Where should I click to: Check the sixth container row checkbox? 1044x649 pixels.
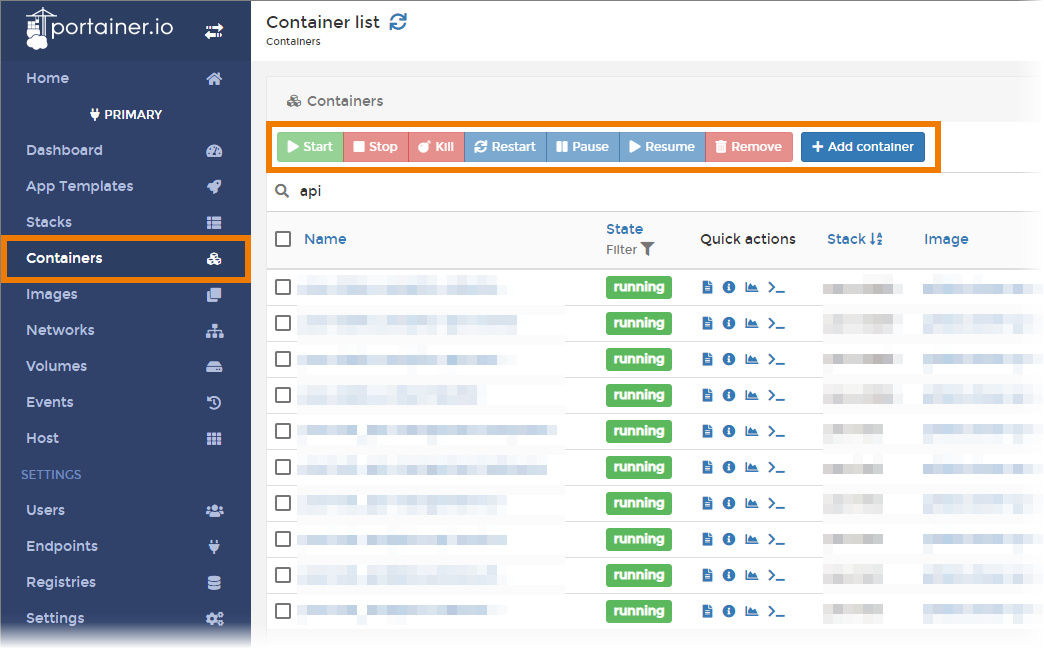[283, 467]
